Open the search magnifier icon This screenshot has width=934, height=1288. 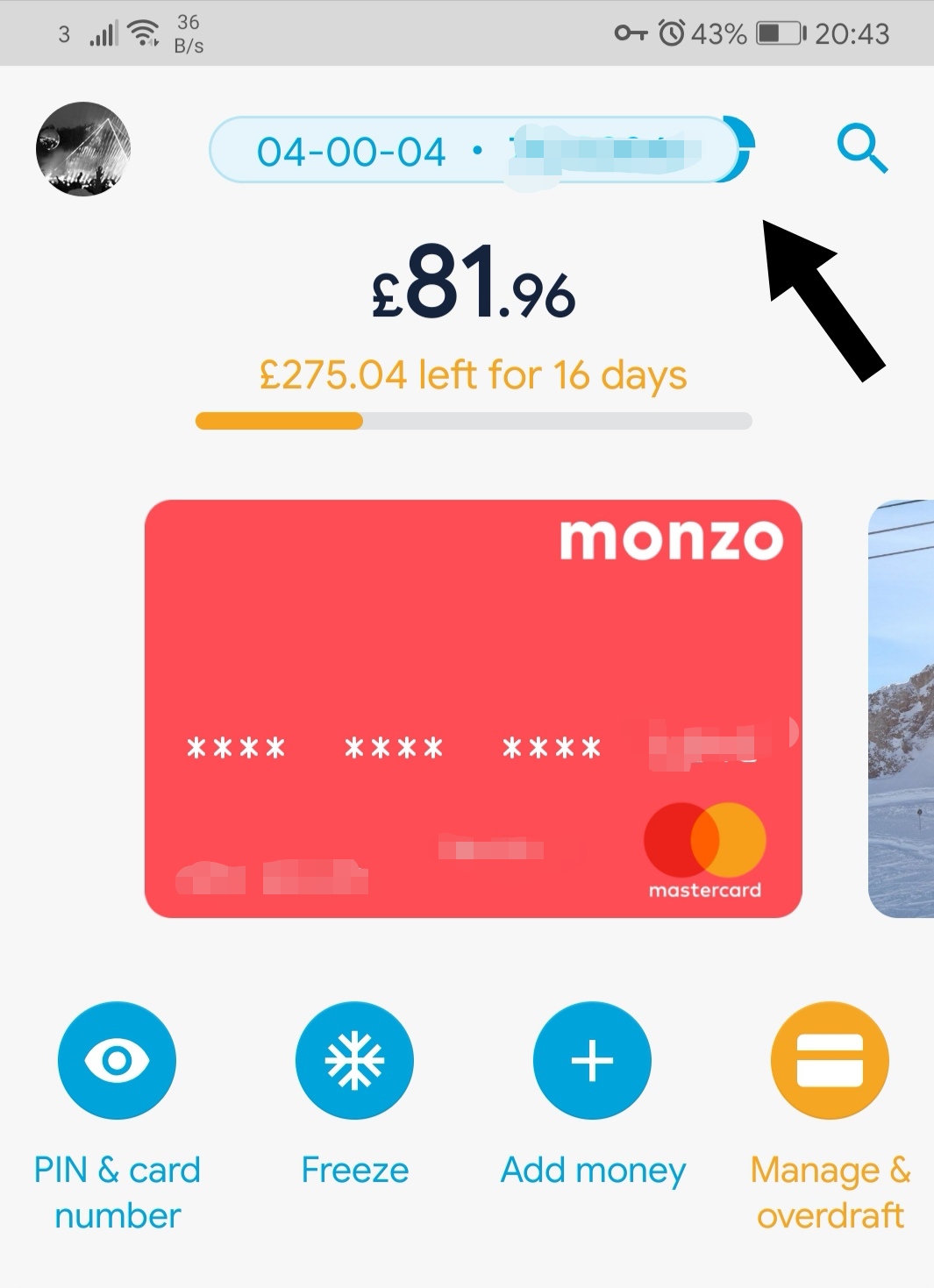pyautogui.click(x=863, y=149)
